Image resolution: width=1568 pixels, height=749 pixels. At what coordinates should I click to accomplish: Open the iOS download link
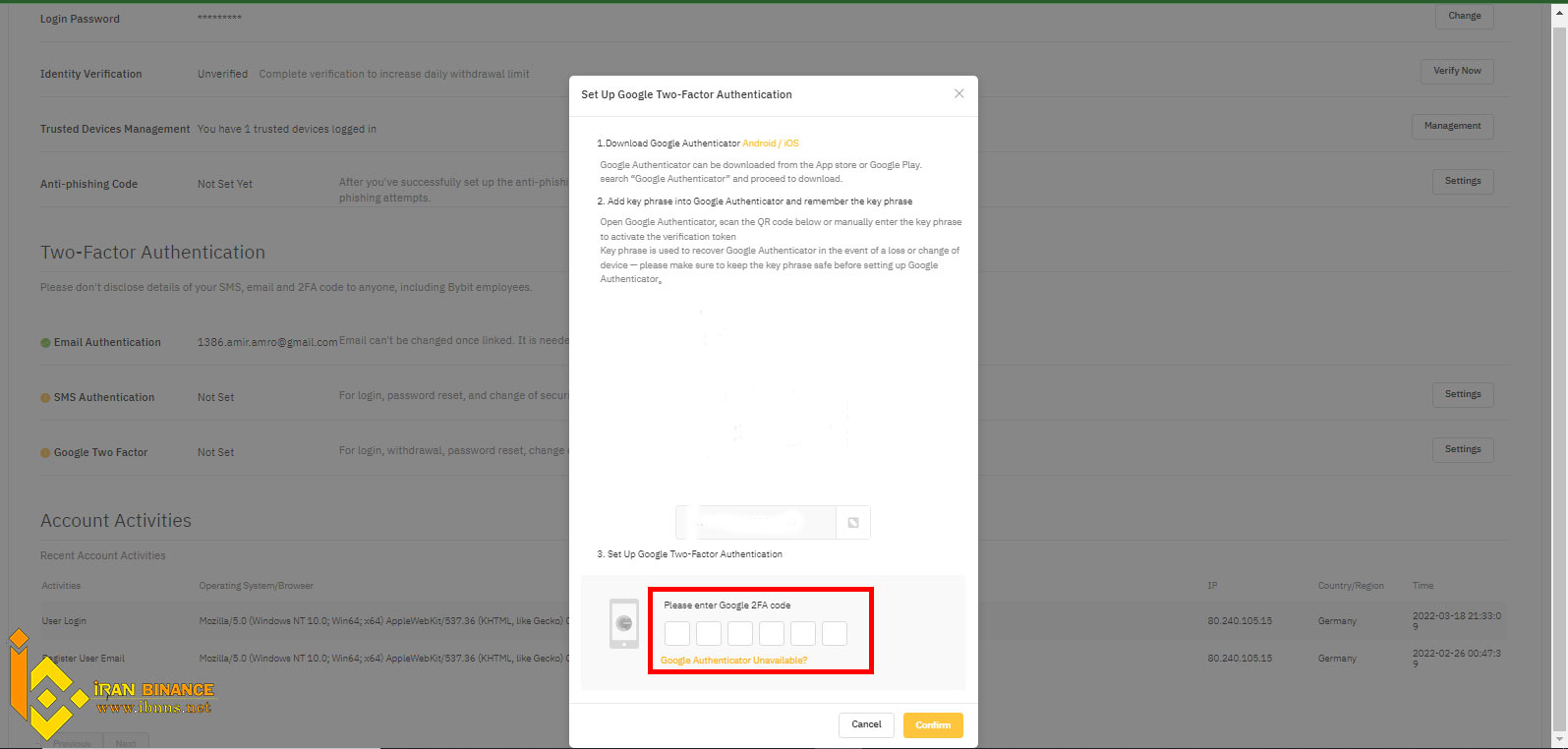click(791, 144)
